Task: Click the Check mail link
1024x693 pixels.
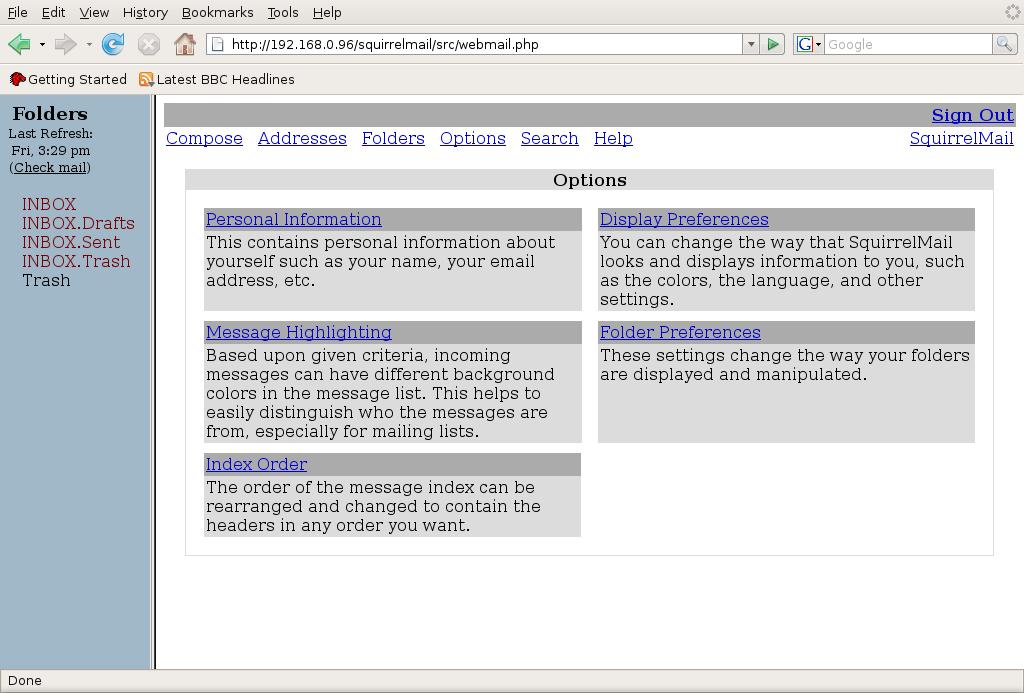Action: (50, 167)
